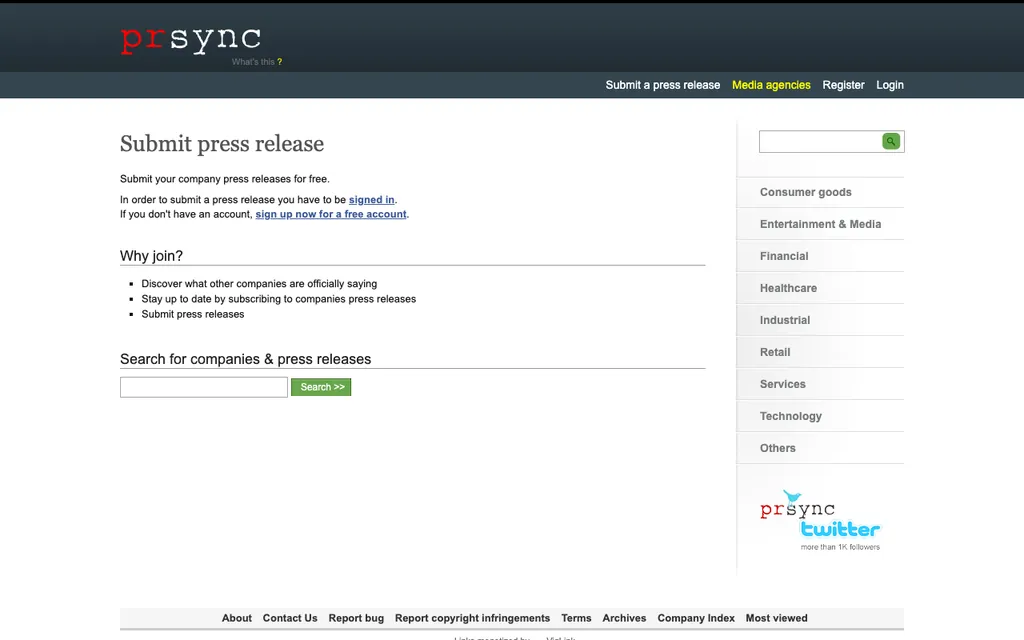The width and height of the screenshot is (1024, 640).
Task: Click "sign up now for a free account"
Action: point(330,214)
